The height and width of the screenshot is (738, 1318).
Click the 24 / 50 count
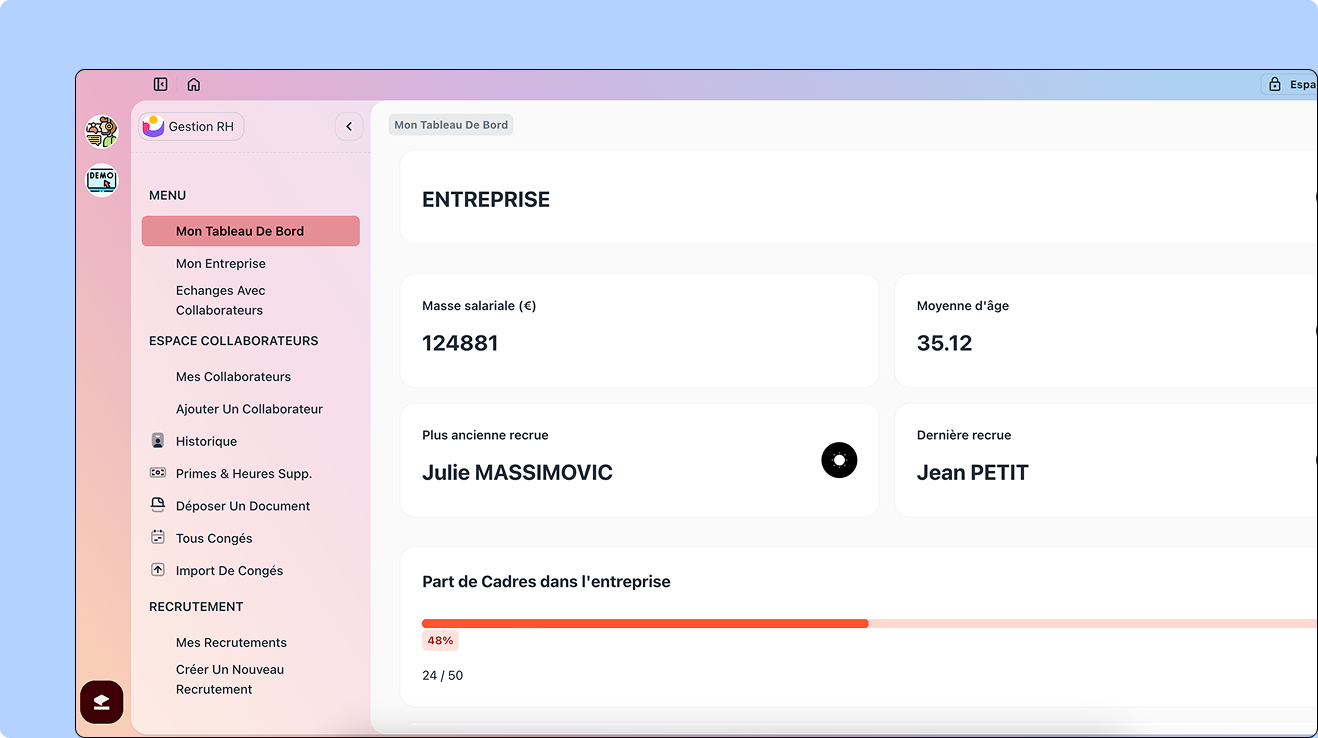(x=442, y=676)
